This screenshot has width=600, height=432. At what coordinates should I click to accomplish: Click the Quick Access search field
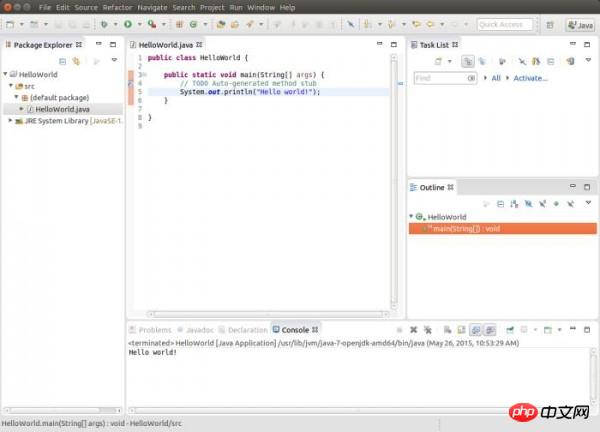click(x=505, y=24)
